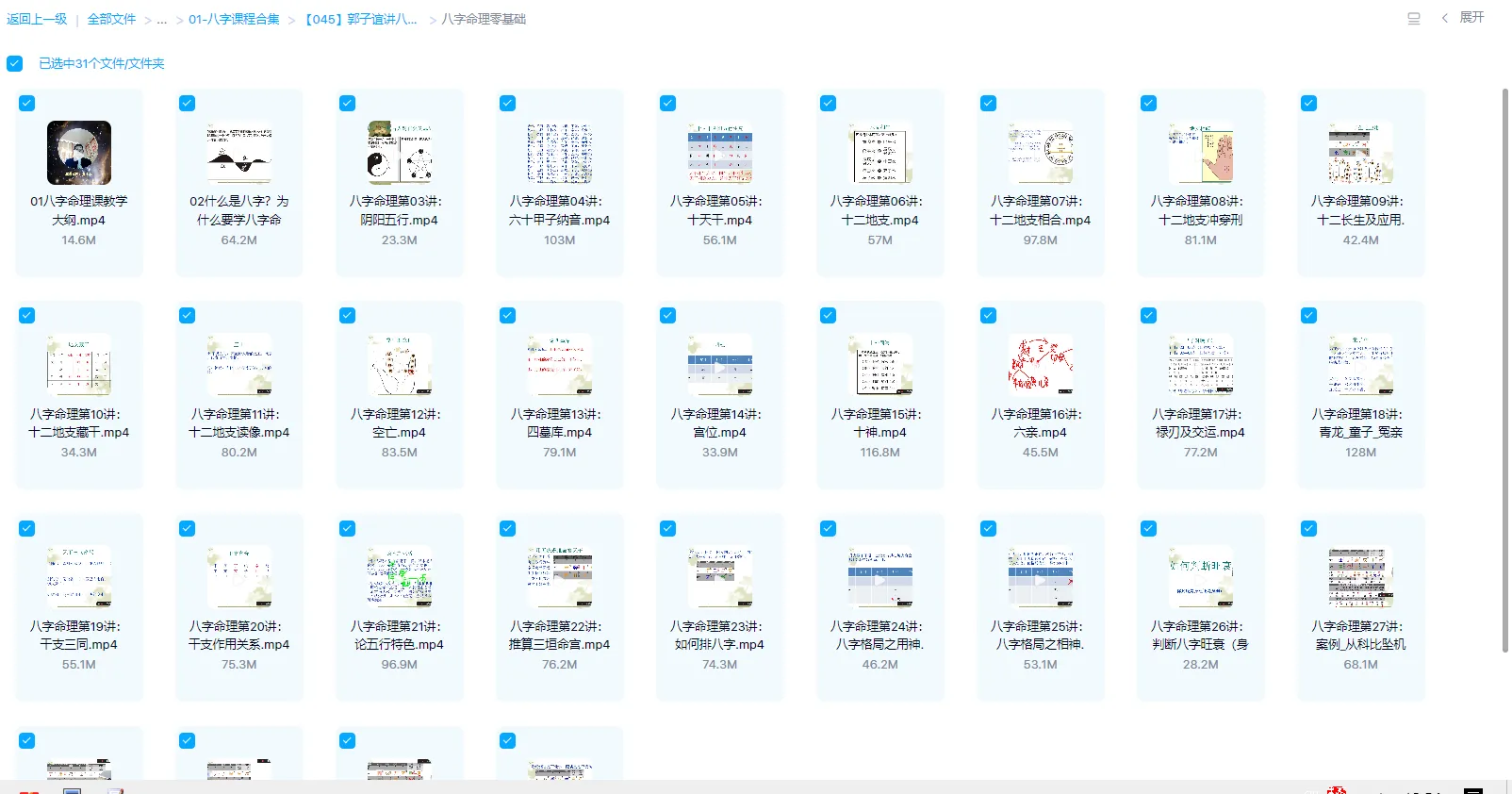Open 01-八字课程合集 breadcrumb folder
The height and width of the screenshot is (794, 1512).
(x=234, y=19)
